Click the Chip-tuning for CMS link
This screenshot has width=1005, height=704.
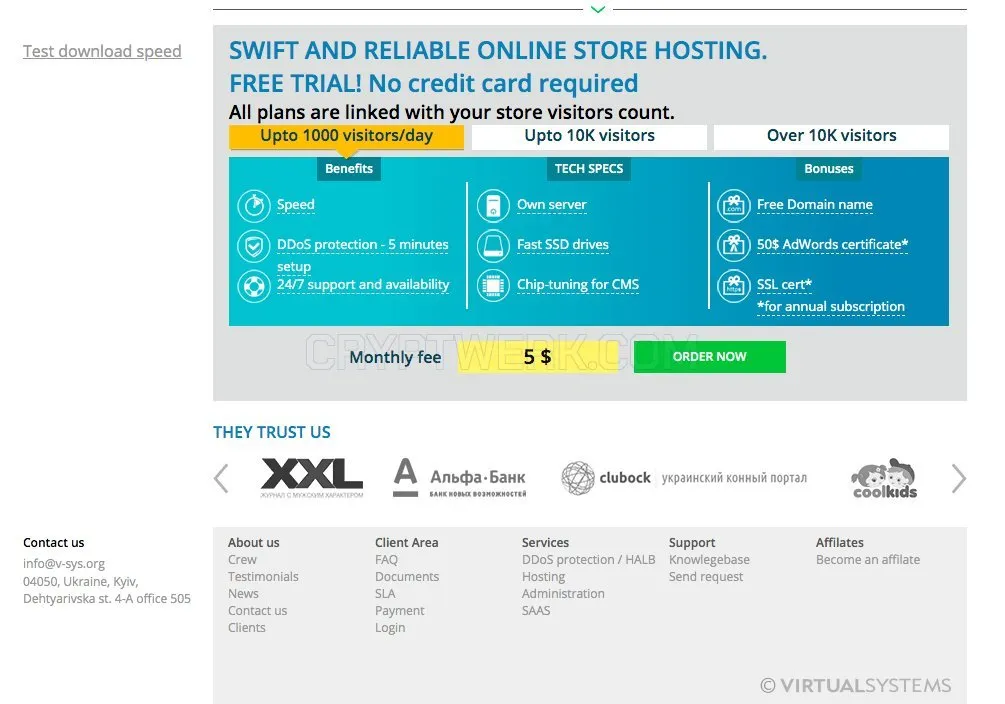coord(578,285)
